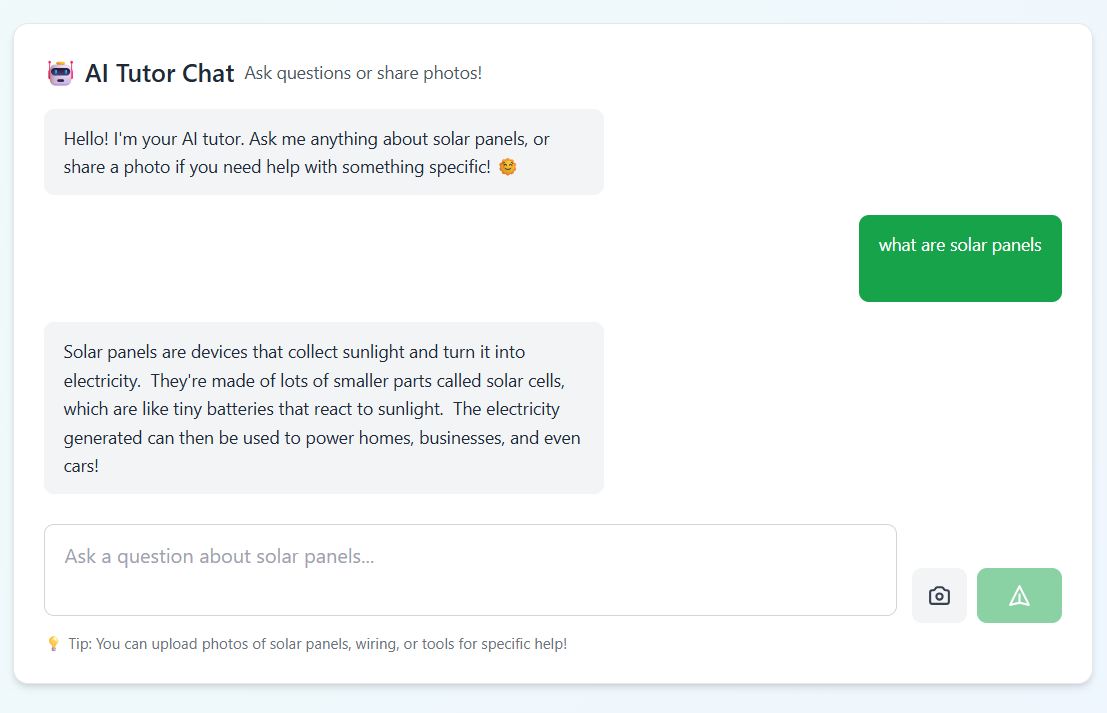Click the 'Solar panels are devices' answer bubble
The height and width of the screenshot is (713, 1107).
324,408
